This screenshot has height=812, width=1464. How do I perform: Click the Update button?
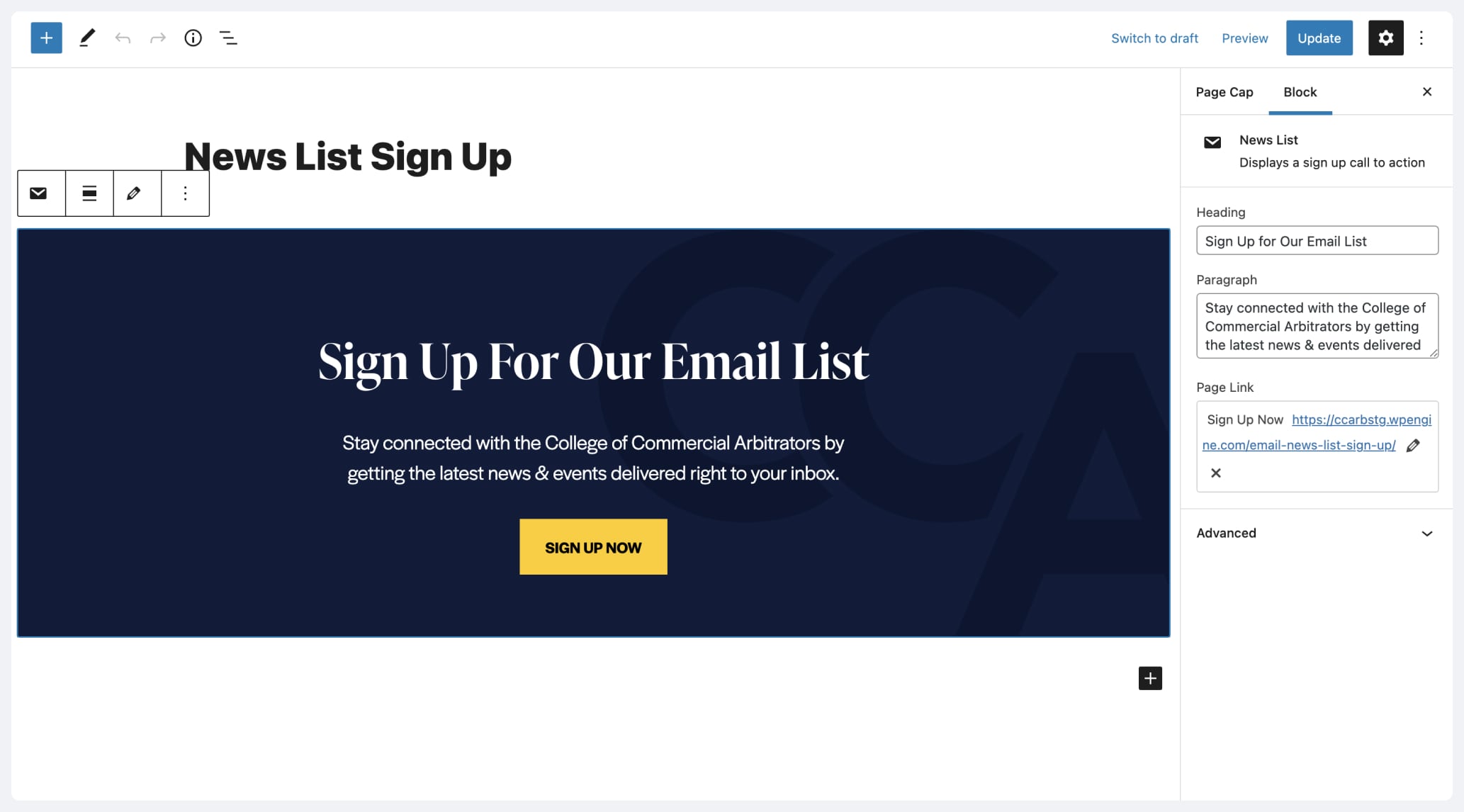pyautogui.click(x=1319, y=37)
